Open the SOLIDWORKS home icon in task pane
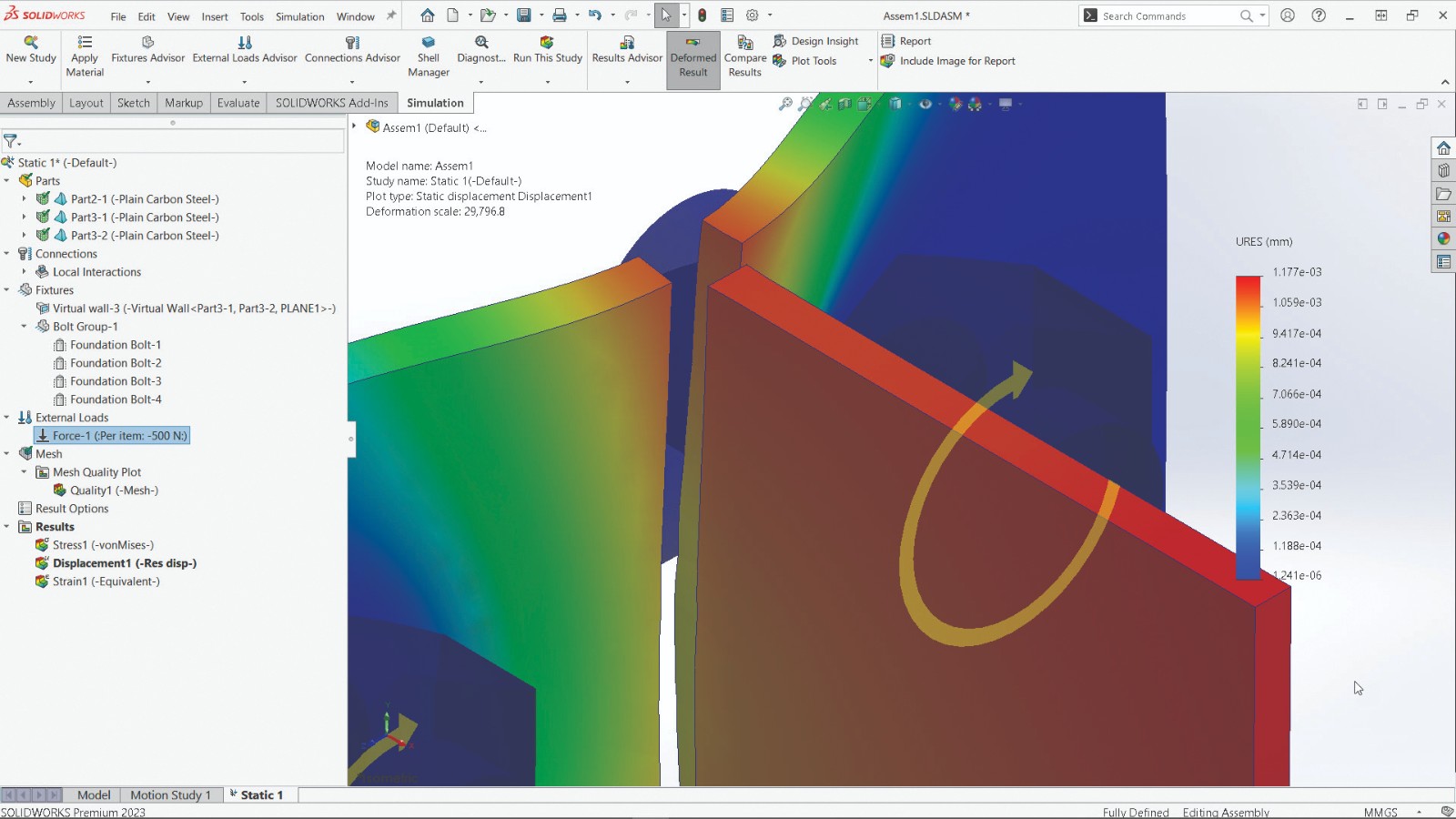This screenshot has height=819, width=1456. [x=1443, y=148]
